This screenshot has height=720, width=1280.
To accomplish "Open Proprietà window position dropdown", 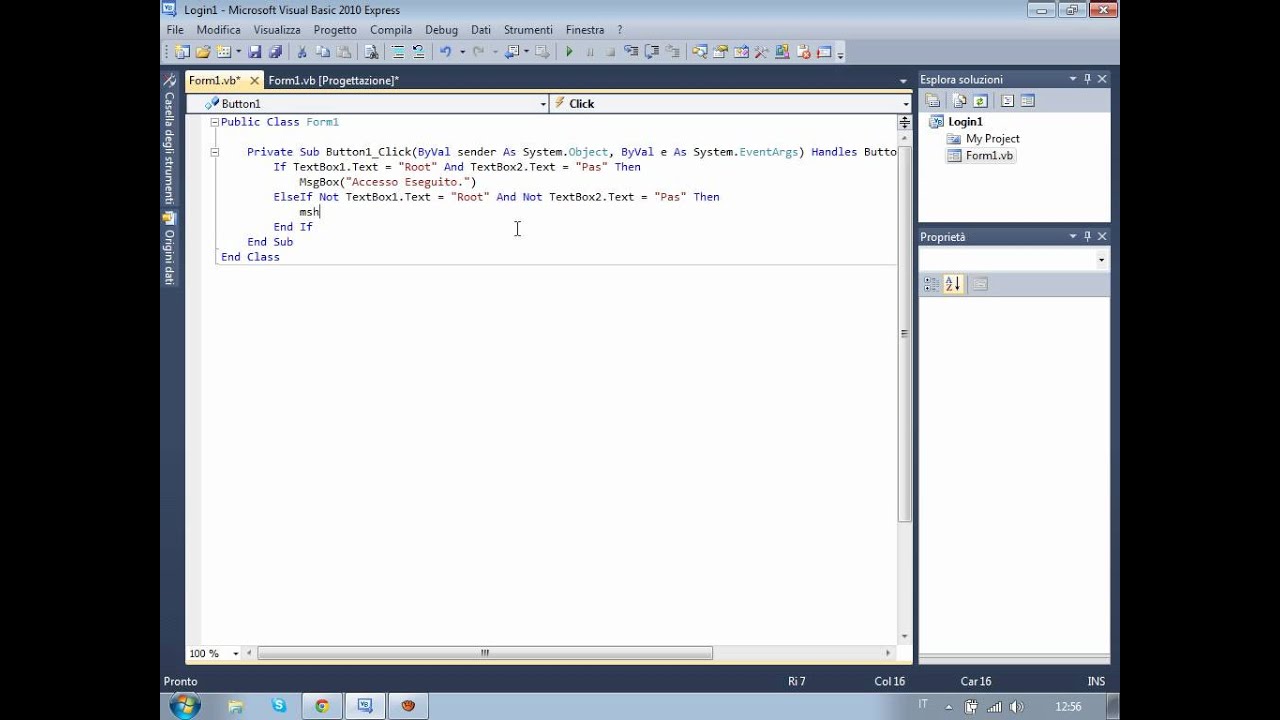I will click(x=1072, y=237).
